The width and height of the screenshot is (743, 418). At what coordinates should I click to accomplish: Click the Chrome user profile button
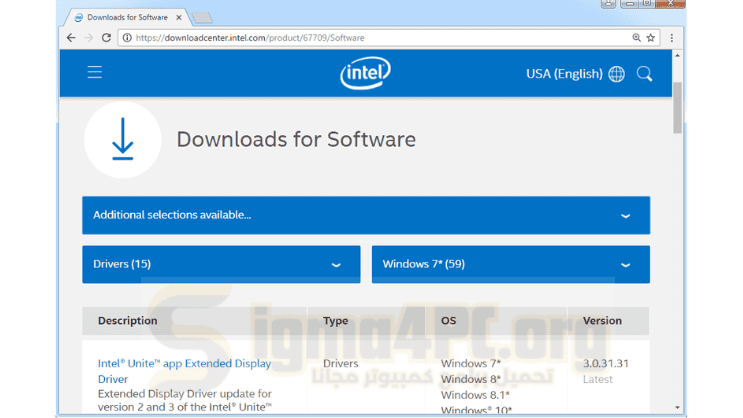[608, 4]
